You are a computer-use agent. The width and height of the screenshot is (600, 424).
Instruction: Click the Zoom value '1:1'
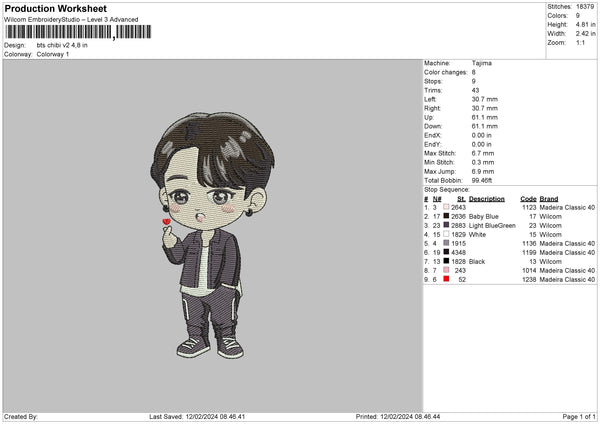(x=580, y=43)
